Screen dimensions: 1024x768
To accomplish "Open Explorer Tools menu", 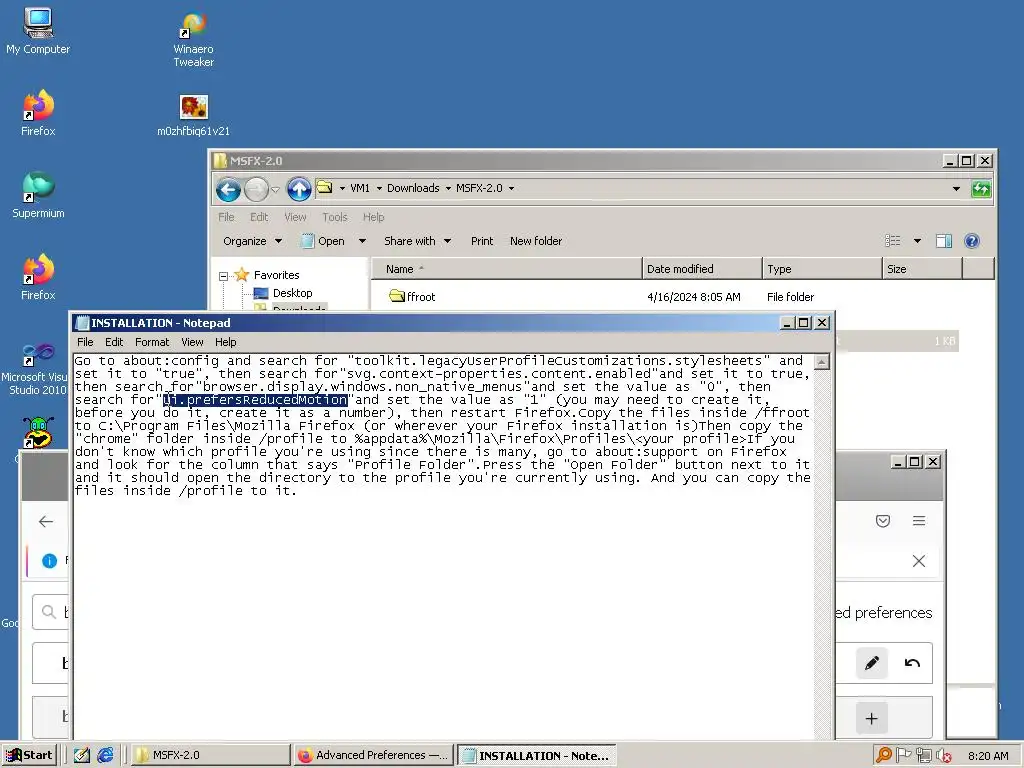I will point(334,217).
